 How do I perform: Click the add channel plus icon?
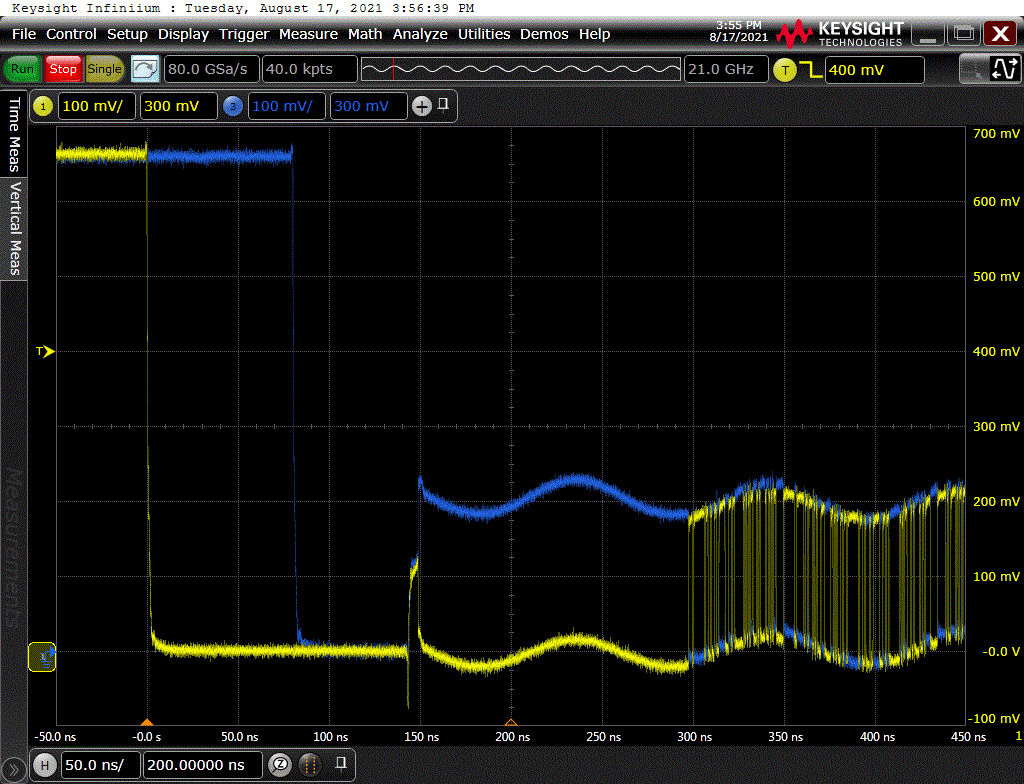422,106
